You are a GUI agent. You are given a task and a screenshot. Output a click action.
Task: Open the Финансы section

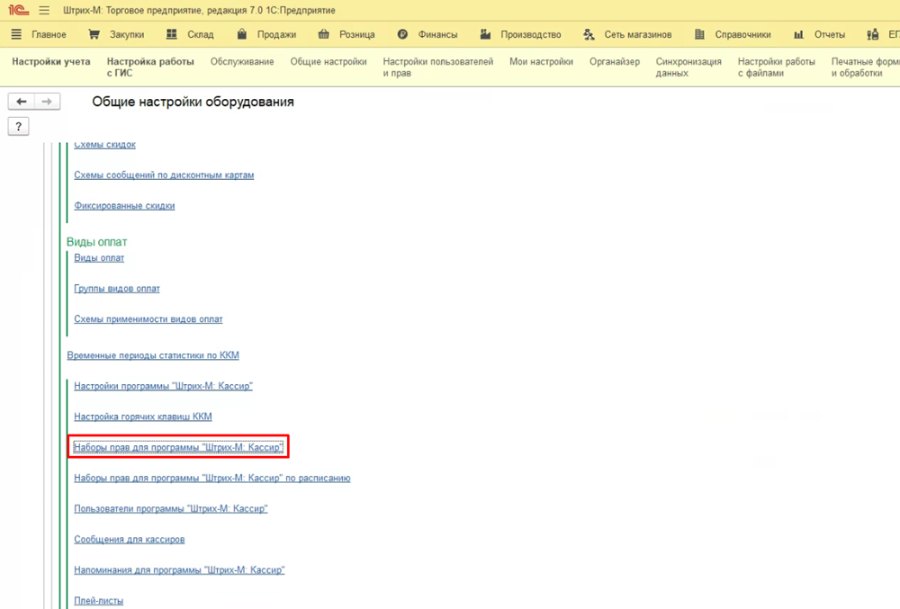pos(438,34)
